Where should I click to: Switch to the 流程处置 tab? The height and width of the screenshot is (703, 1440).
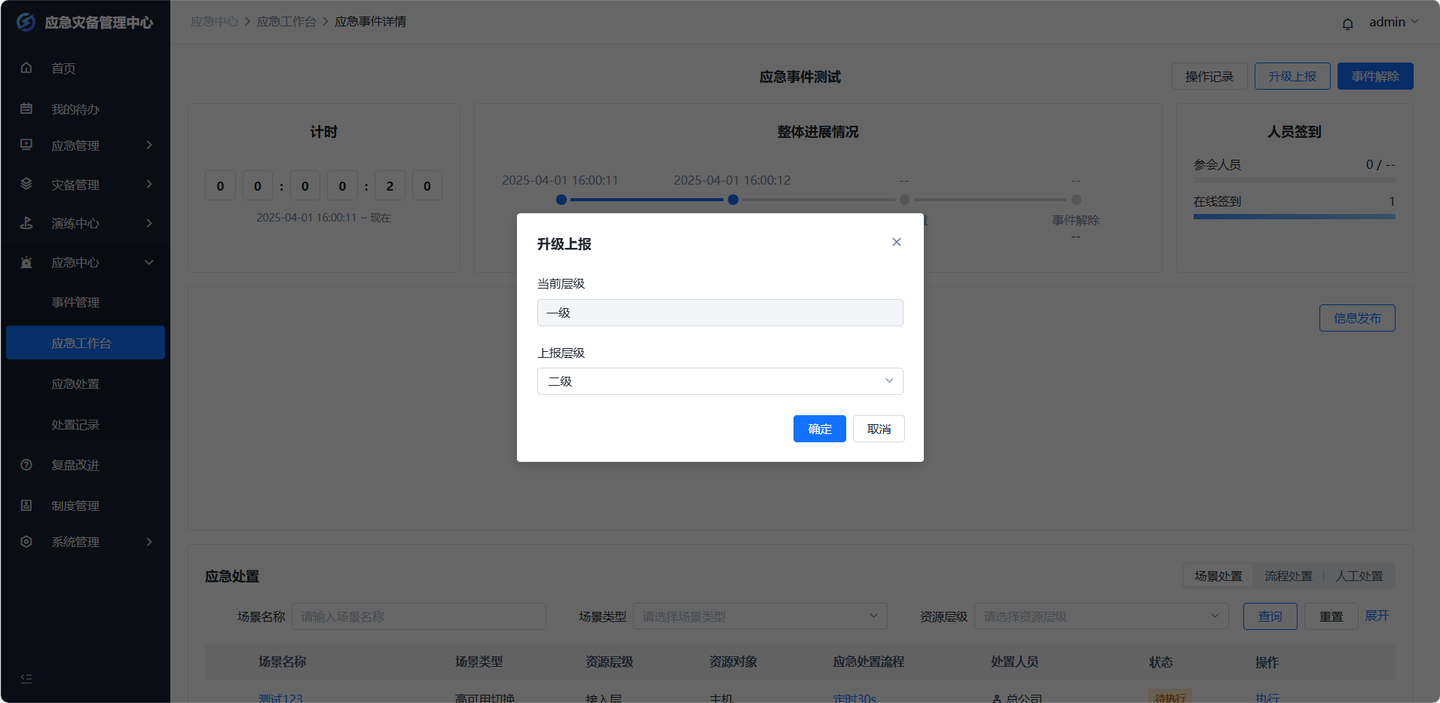(x=1288, y=576)
